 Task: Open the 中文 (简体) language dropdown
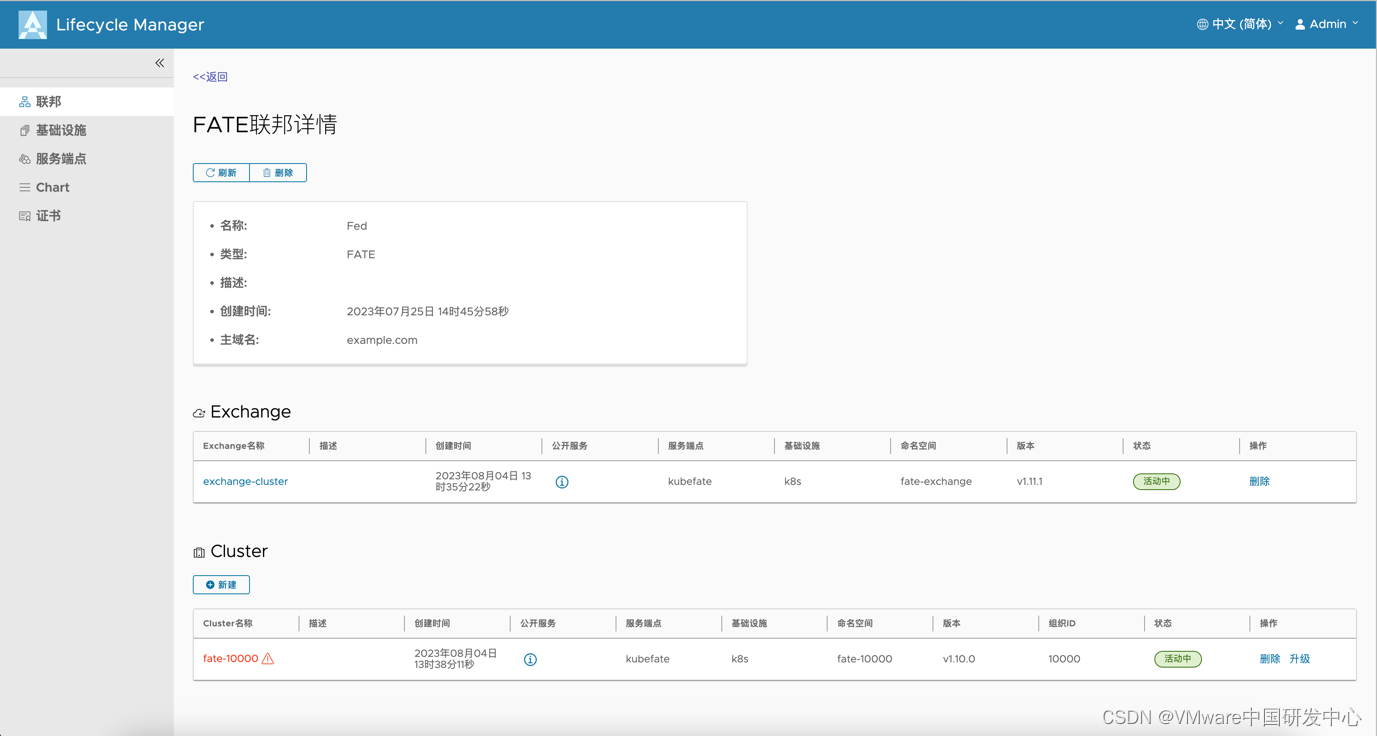pyautogui.click(x=1240, y=24)
